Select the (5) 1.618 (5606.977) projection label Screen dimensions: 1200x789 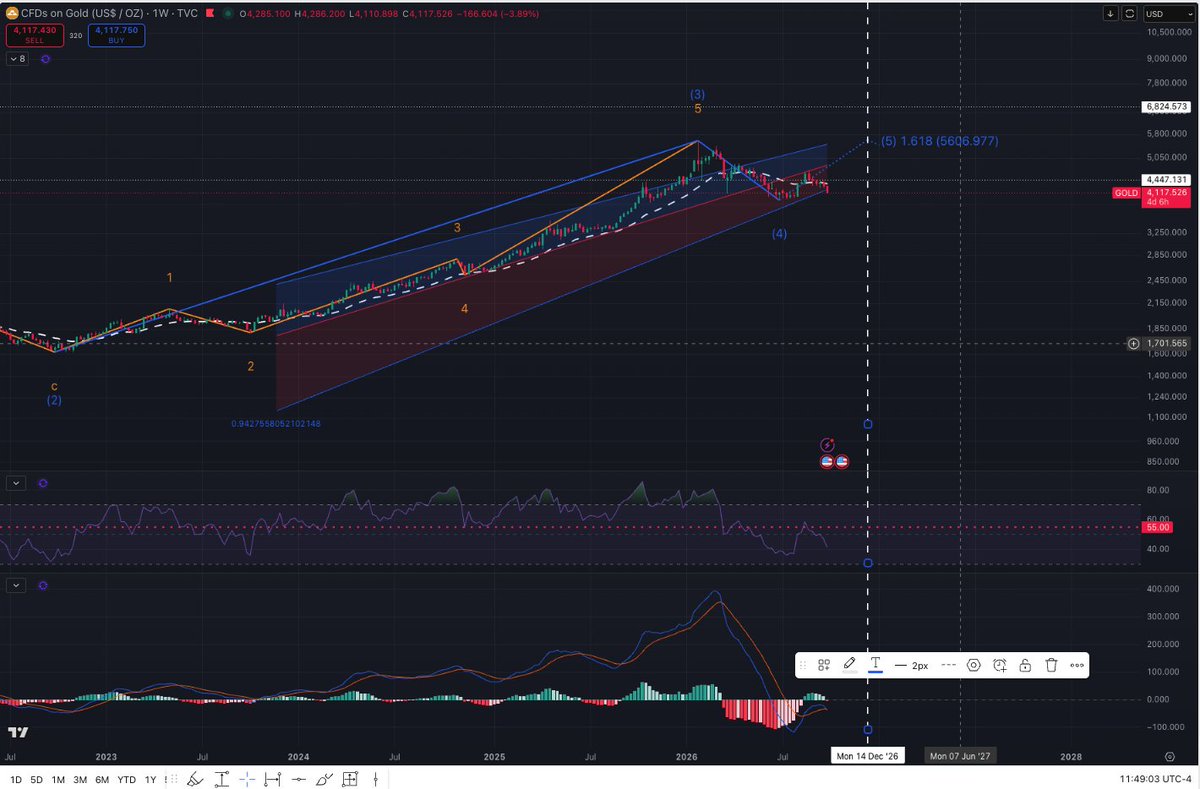[x=940, y=141]
